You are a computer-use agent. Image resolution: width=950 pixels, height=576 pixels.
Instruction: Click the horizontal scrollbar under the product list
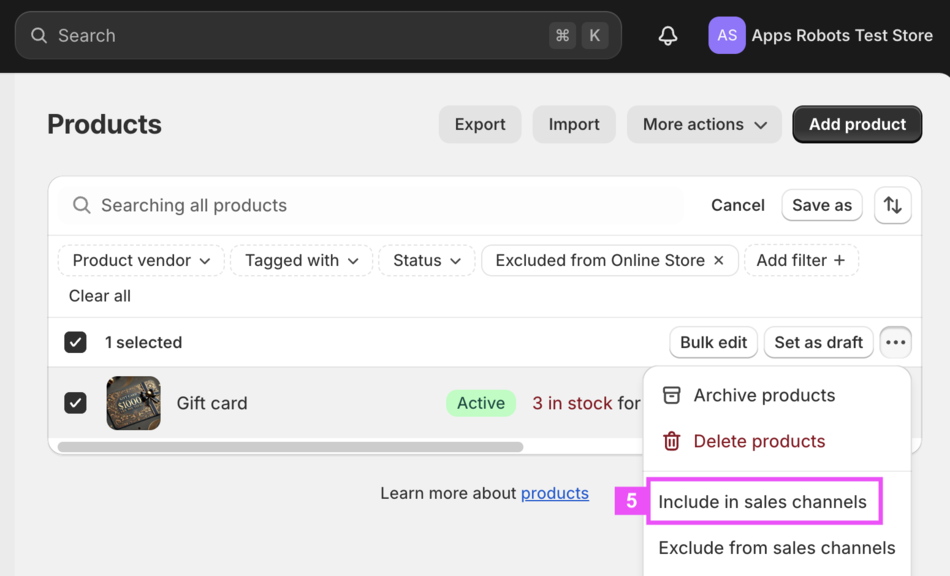click(x=290, y=447)
